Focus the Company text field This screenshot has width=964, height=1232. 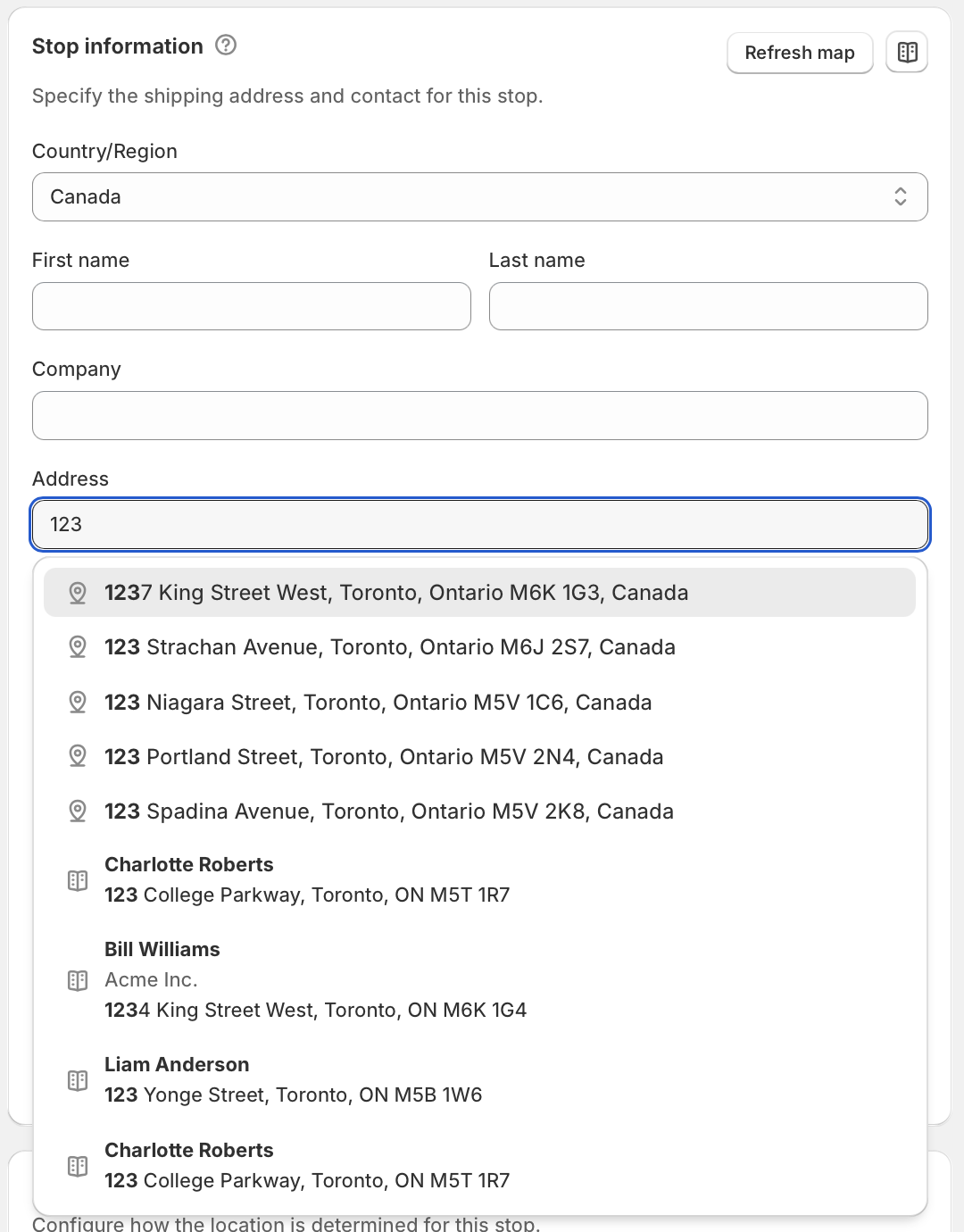click(x=480, y=415)
